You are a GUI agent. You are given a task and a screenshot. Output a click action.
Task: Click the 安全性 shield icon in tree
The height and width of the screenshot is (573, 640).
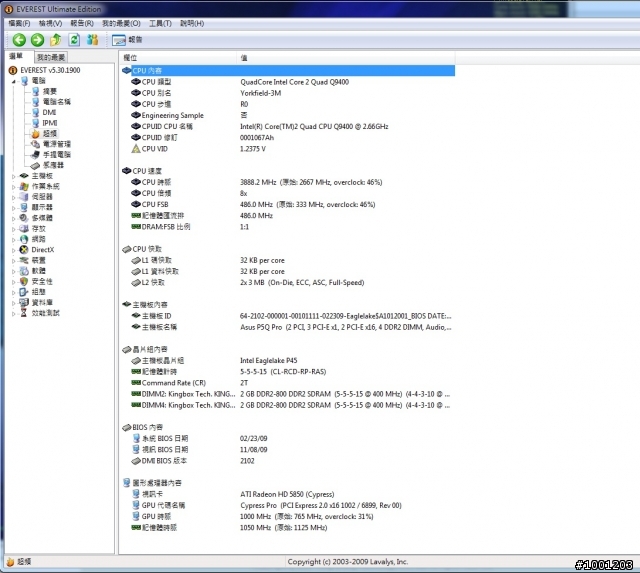tap(24, 282)
